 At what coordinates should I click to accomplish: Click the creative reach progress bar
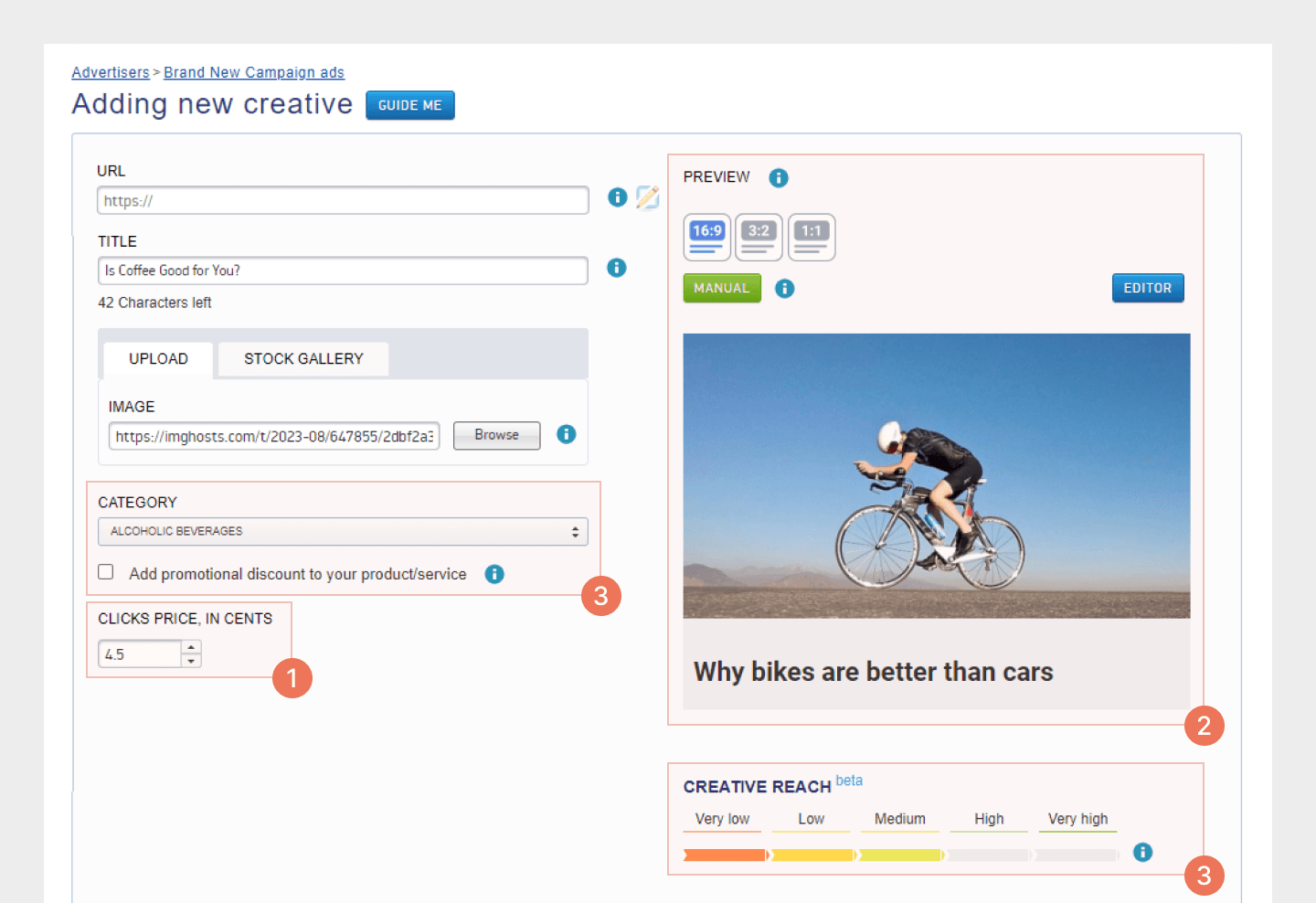[x=901, y=855]
